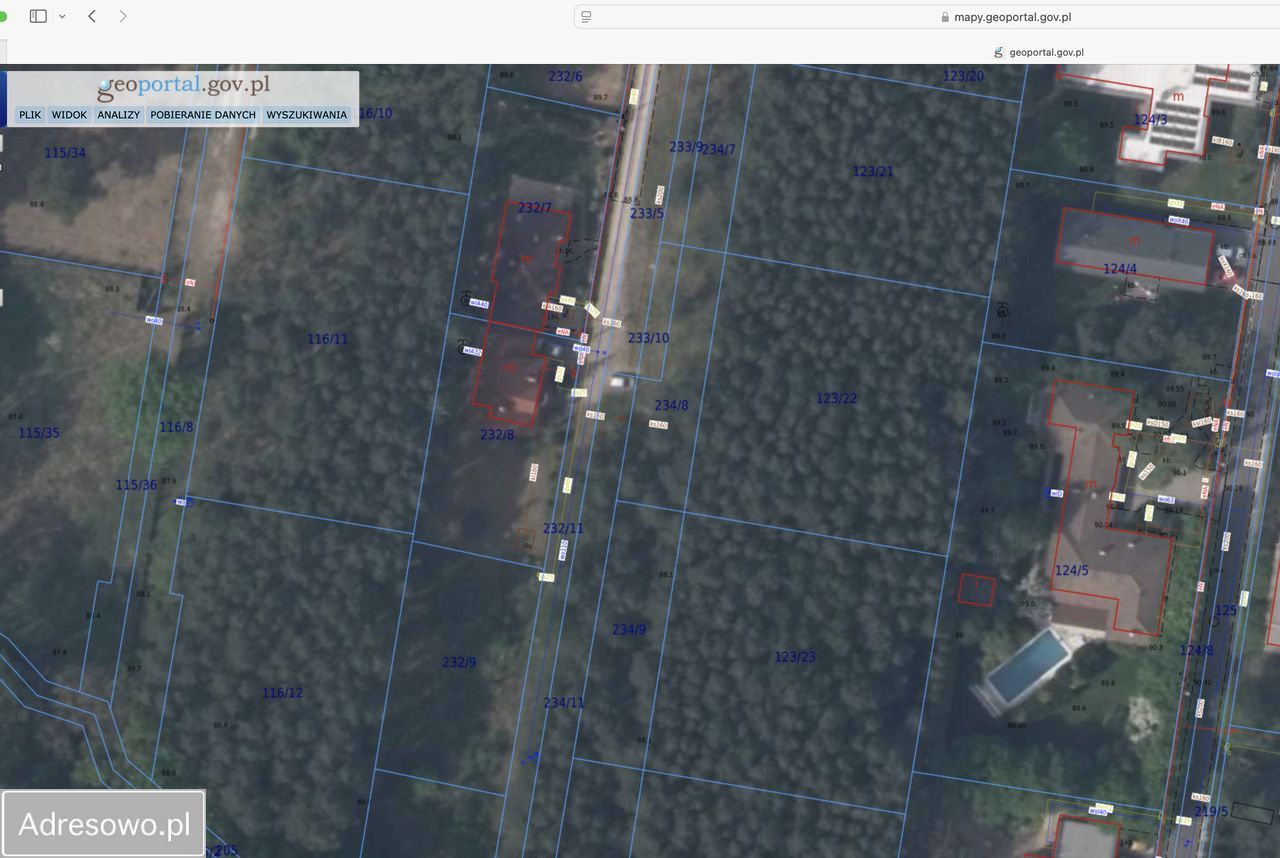This screenshot has height=858, width=1280.
Task: Select parcel label 116/8 on the map
Action: pyautogui.click(x=176, y=427)
